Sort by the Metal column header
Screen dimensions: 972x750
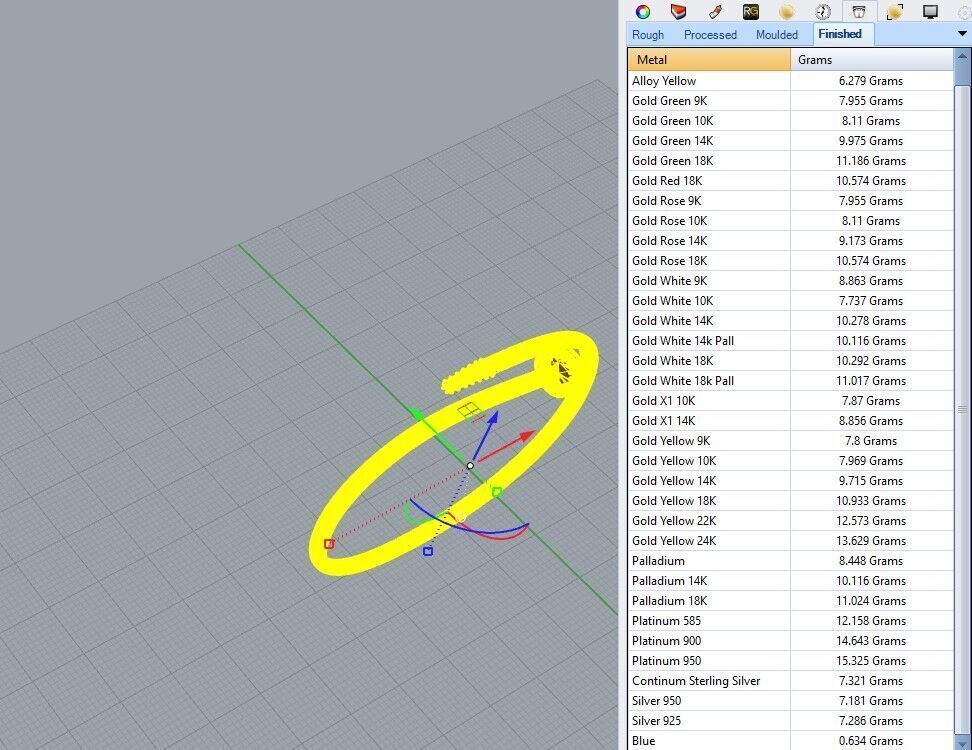709,60
